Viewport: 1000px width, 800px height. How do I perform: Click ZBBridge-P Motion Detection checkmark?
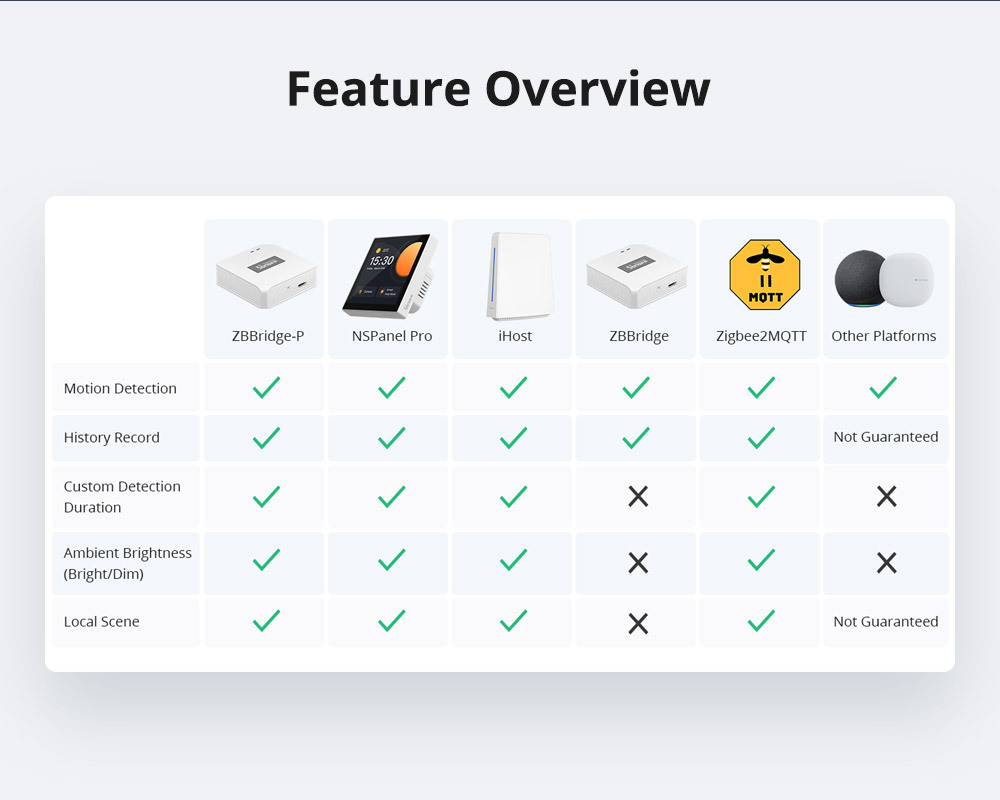pos(266,387)
